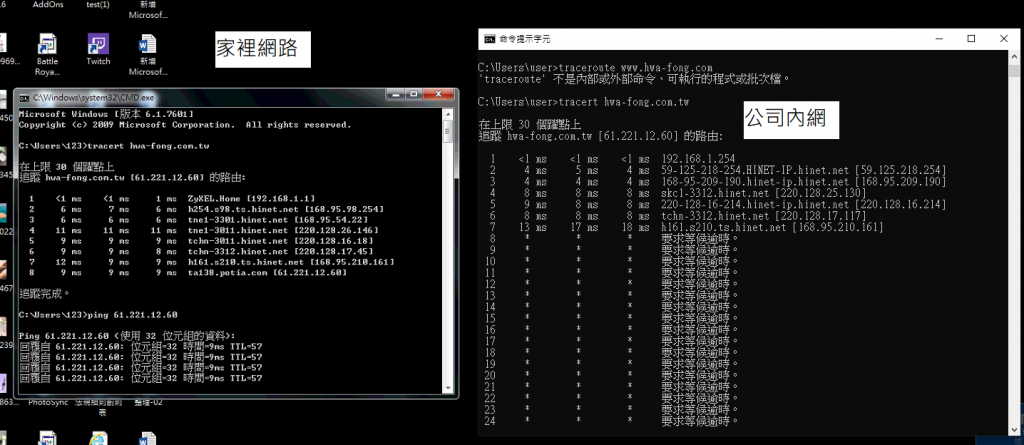Close the CMD.exe window
1024x445 pixels.
438,95
